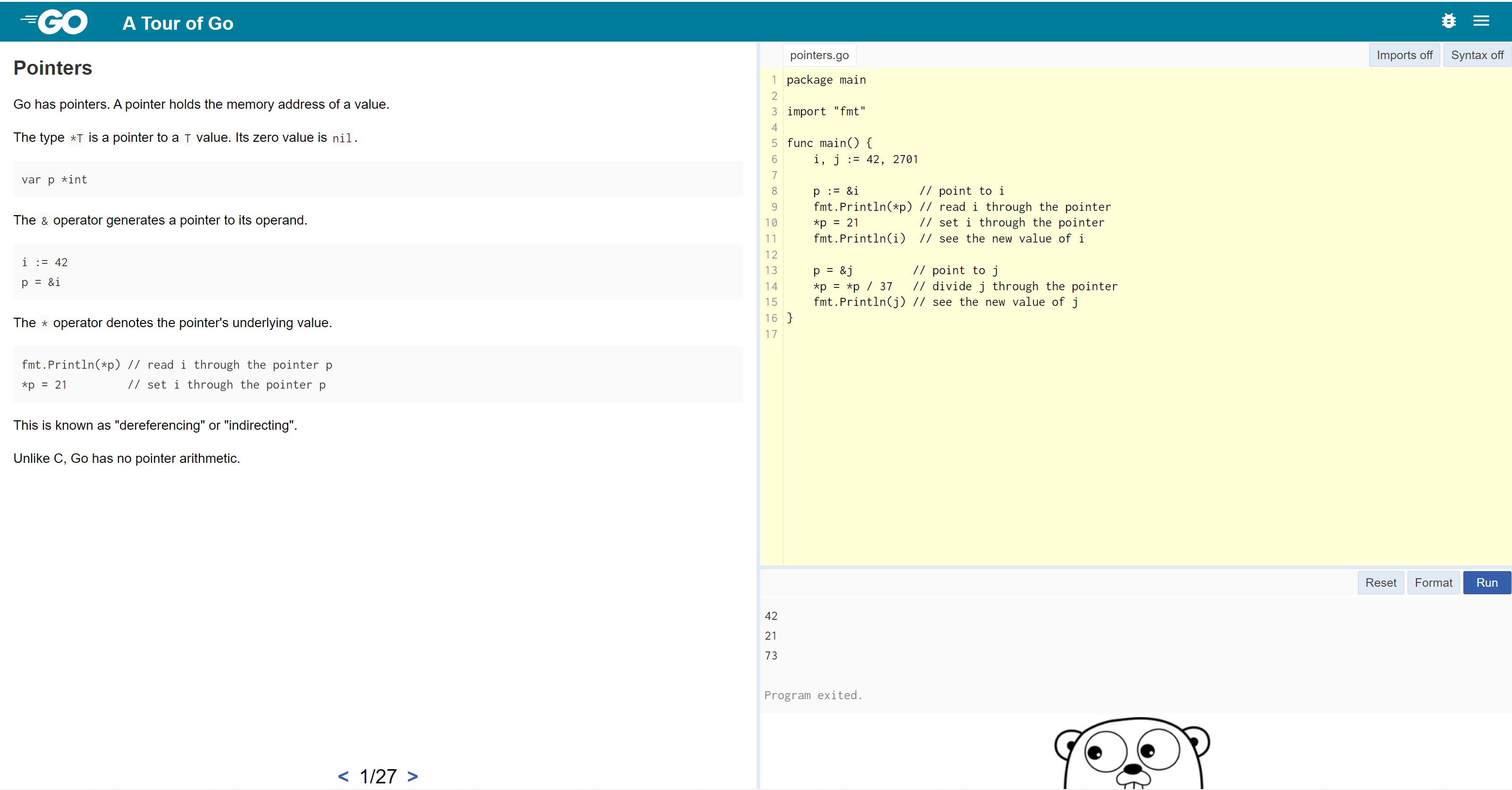This screenshot has height=790, width=1512.
Task: Click inside code editor at line 17
Action: point(939,334)
